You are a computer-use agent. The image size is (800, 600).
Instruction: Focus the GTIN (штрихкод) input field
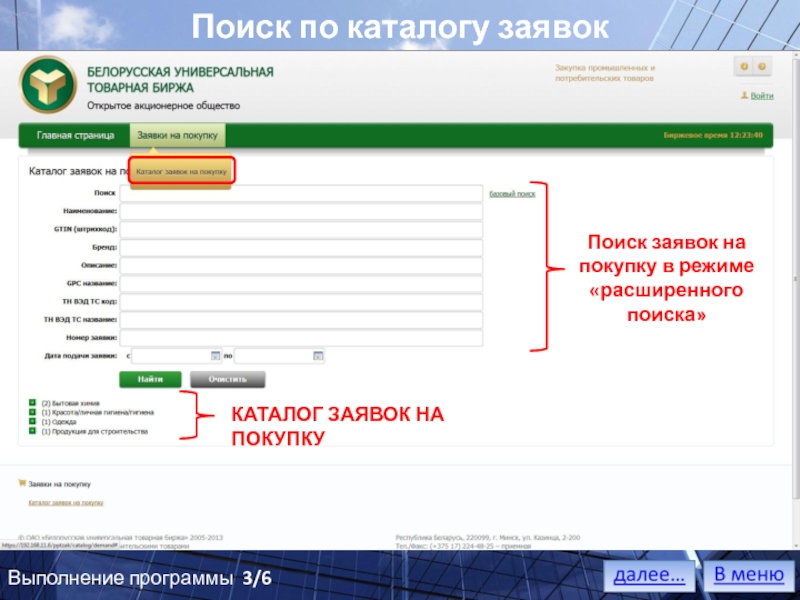pos(301,230)
